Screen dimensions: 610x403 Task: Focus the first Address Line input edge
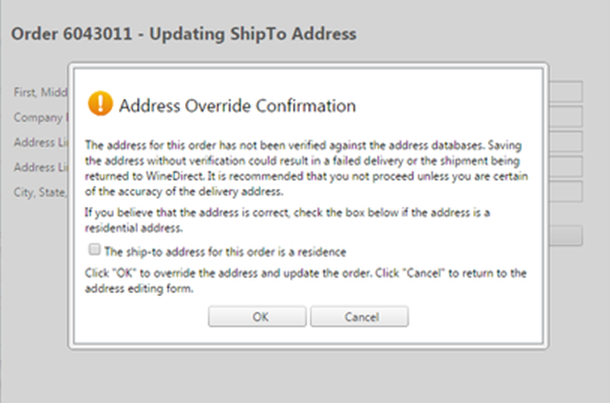click(x=566, y=141)
